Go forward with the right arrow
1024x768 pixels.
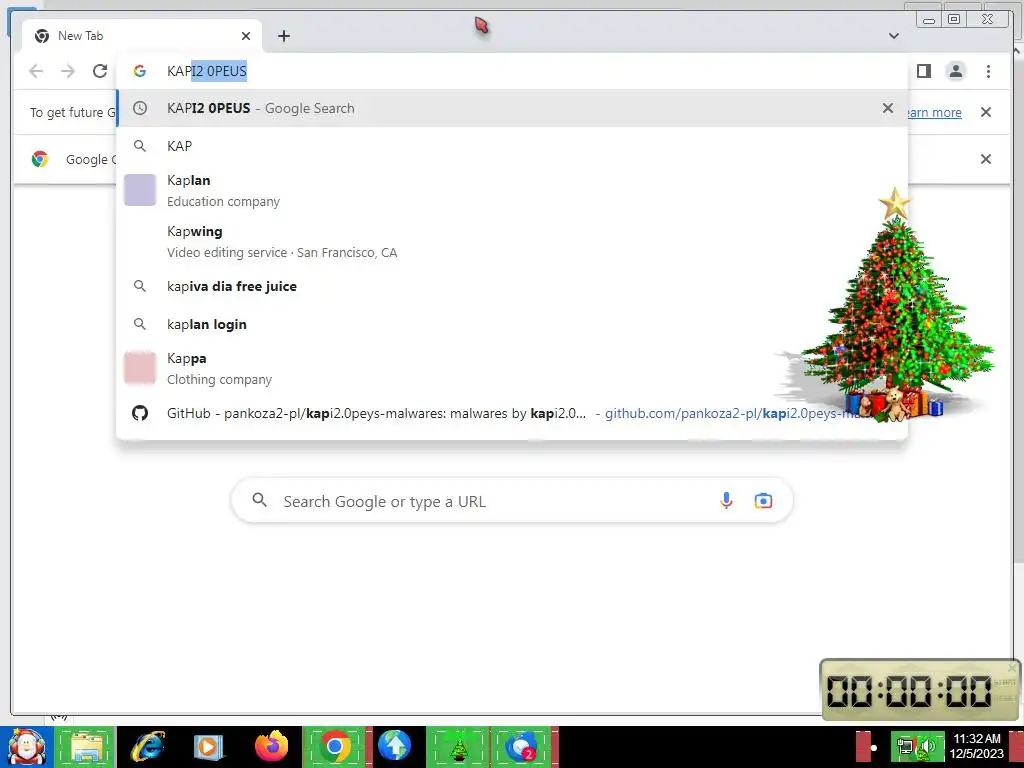[68, 71]
